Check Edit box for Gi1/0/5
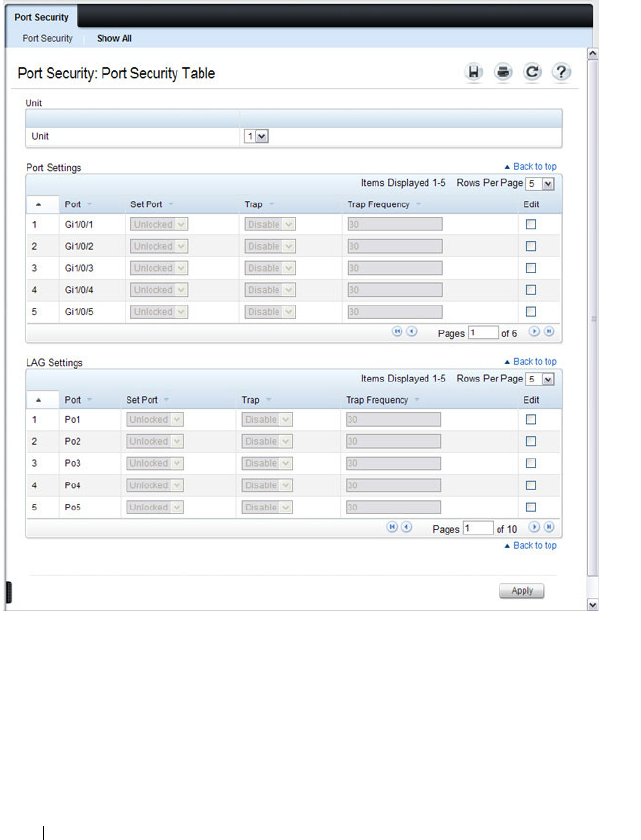Viewport: 641px width, 840px height. coord(531,312)
